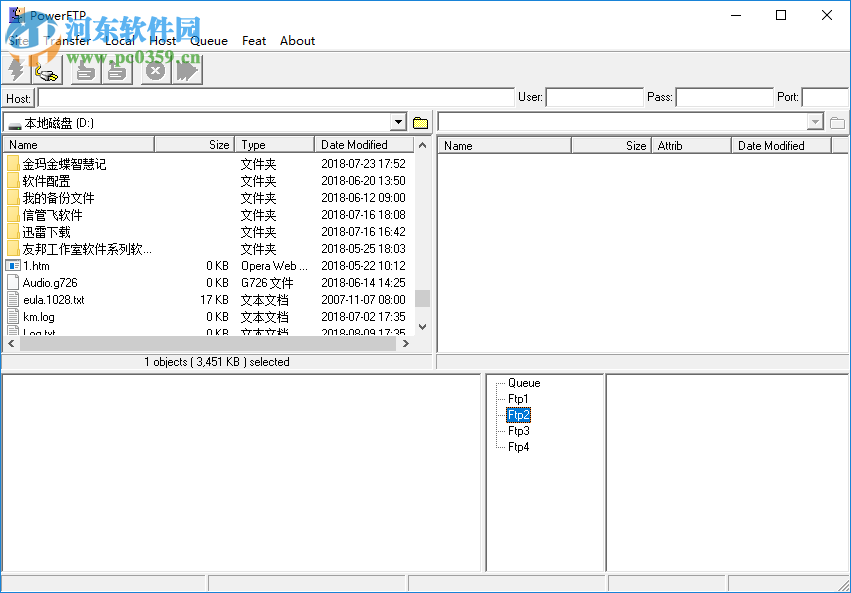Open the Feat menu

[x=253, y=41]
